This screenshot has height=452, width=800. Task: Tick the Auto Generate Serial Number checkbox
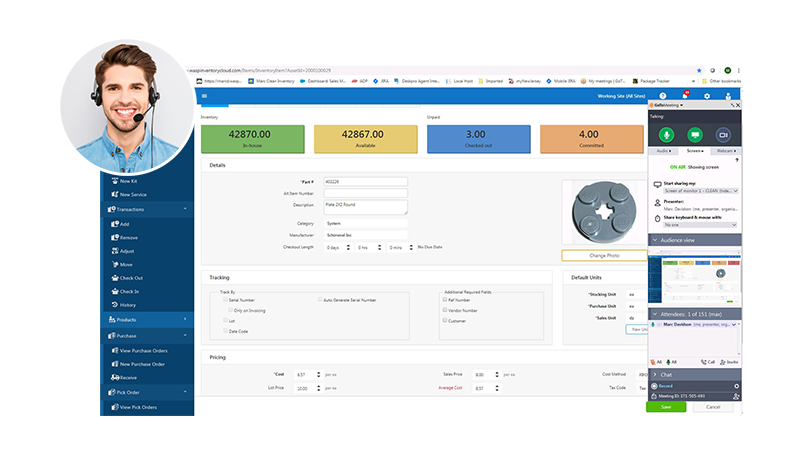pos(320,299)
